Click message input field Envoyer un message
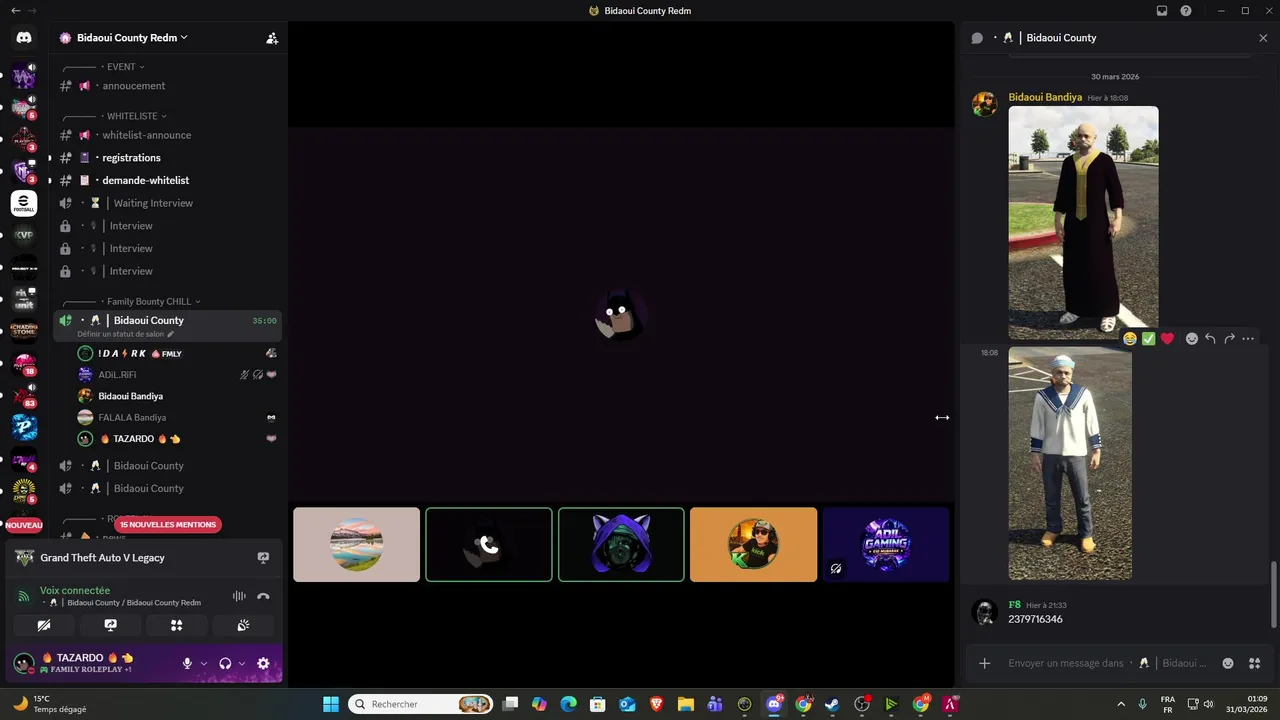Image resolution: width=1280 pixels, height=720 pixels. 1107,663
